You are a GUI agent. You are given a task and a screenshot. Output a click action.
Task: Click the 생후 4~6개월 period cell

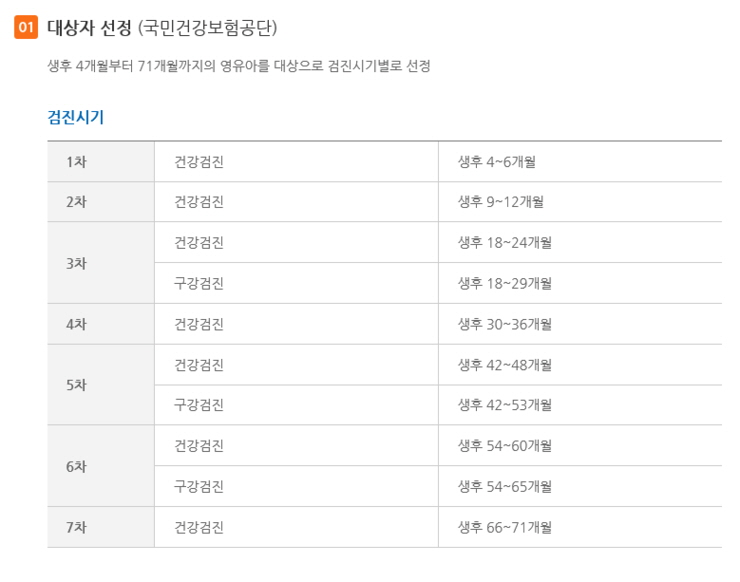tap(497, 162)
